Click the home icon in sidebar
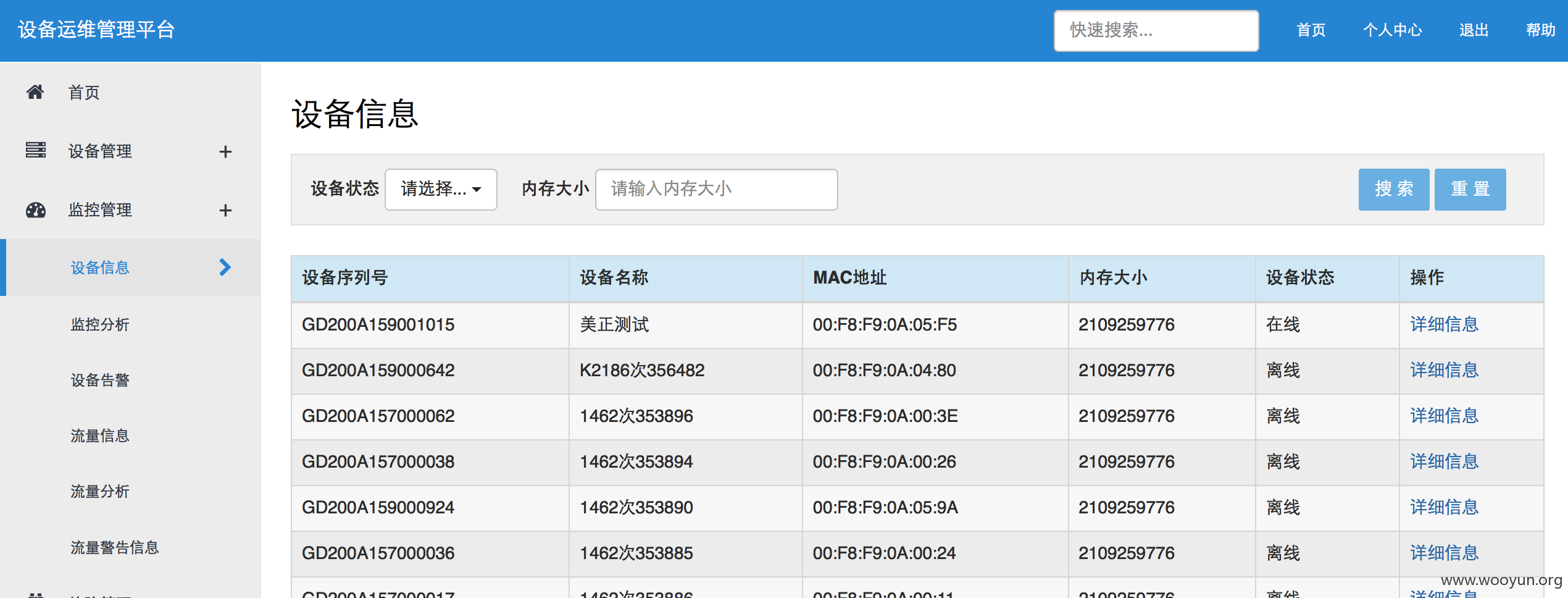The width and height of the screenshot is (1568, 598). [x=35, y=92]
